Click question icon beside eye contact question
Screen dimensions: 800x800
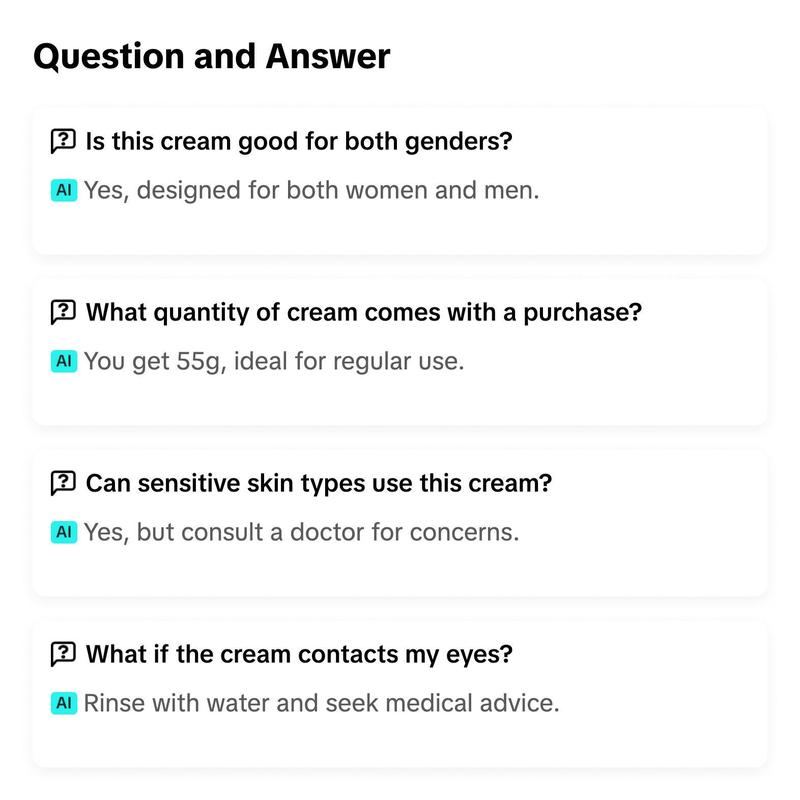[63, 654]
